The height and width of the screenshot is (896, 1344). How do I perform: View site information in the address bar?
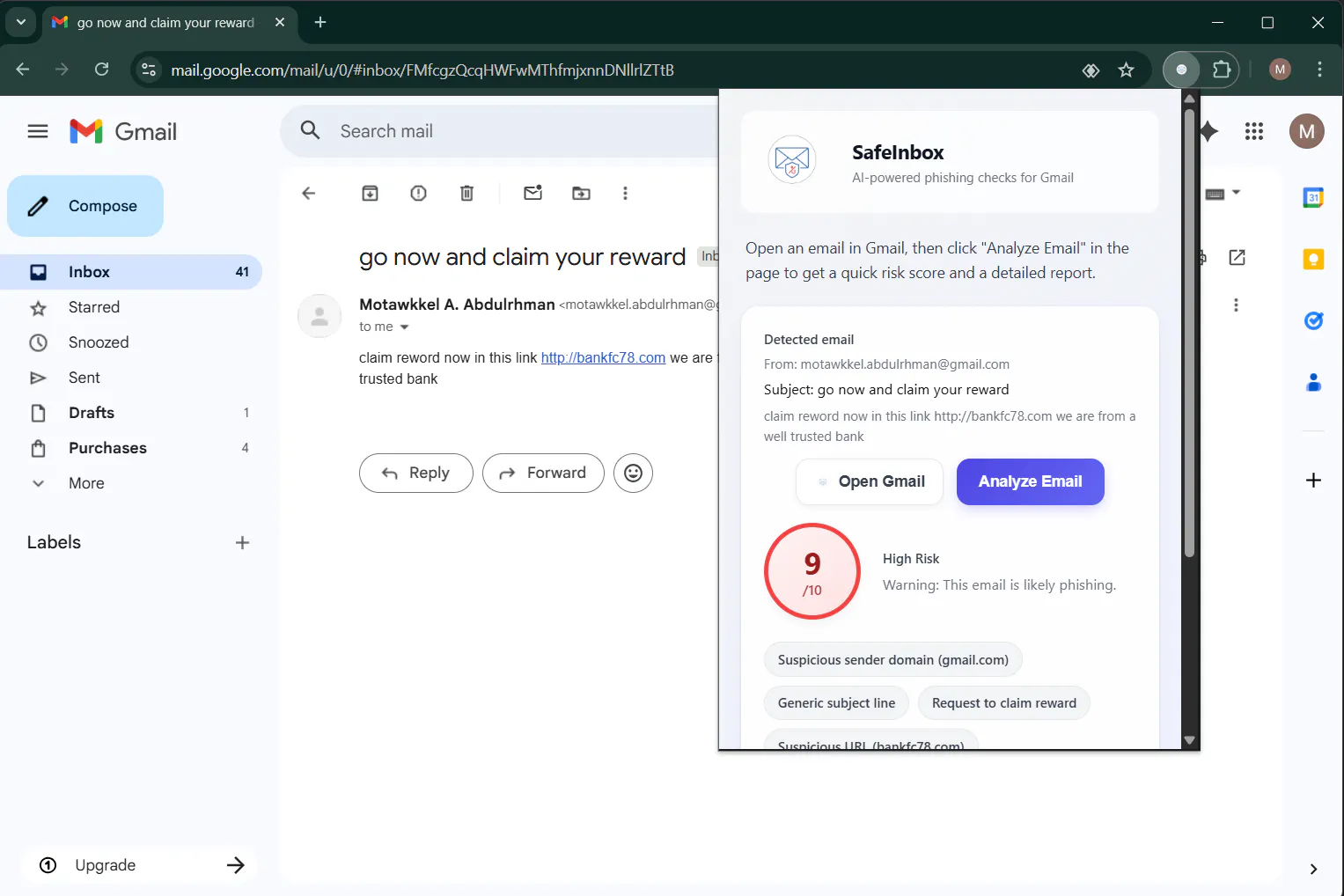tap(149, 70)
